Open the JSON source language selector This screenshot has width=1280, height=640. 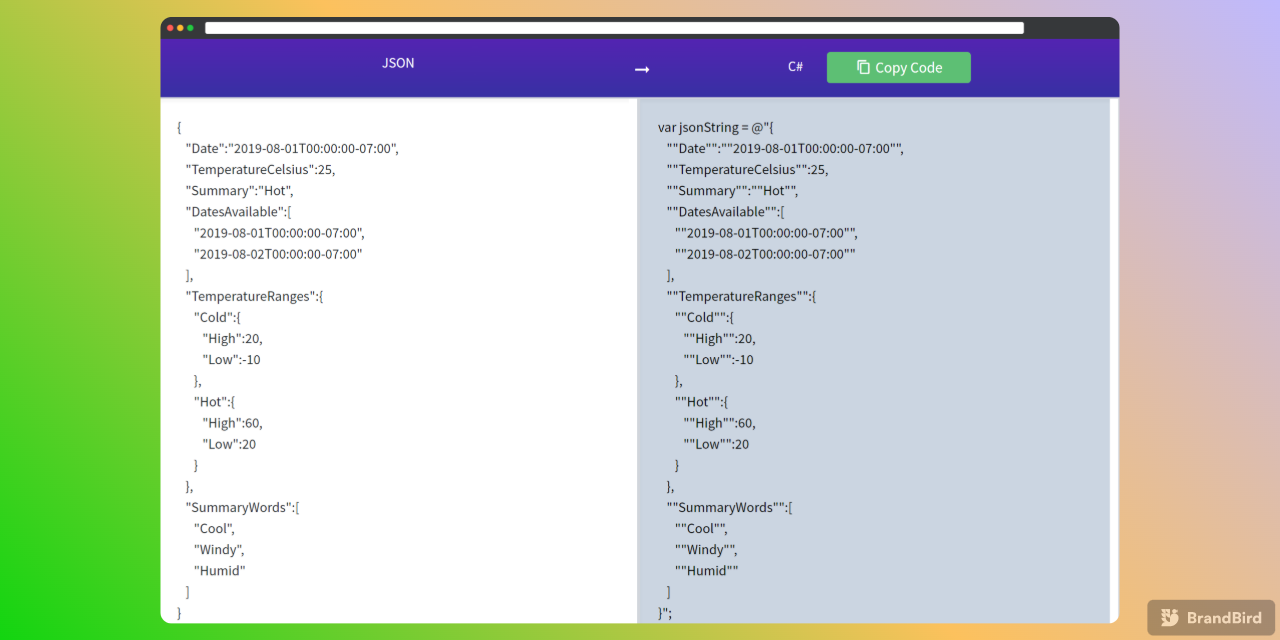click(398, 62)
